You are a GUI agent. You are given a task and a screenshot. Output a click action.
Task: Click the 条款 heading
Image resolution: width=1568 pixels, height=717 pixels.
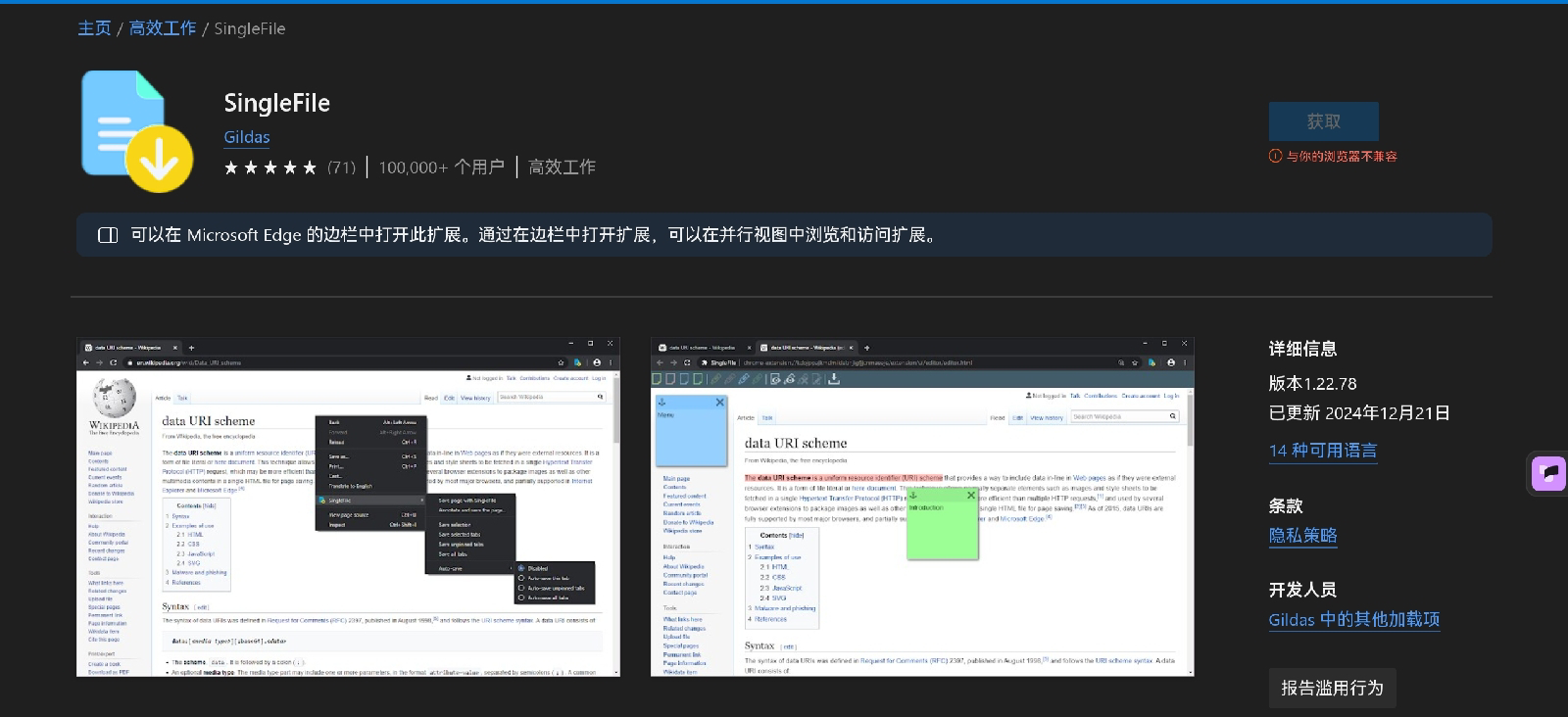1286,506
